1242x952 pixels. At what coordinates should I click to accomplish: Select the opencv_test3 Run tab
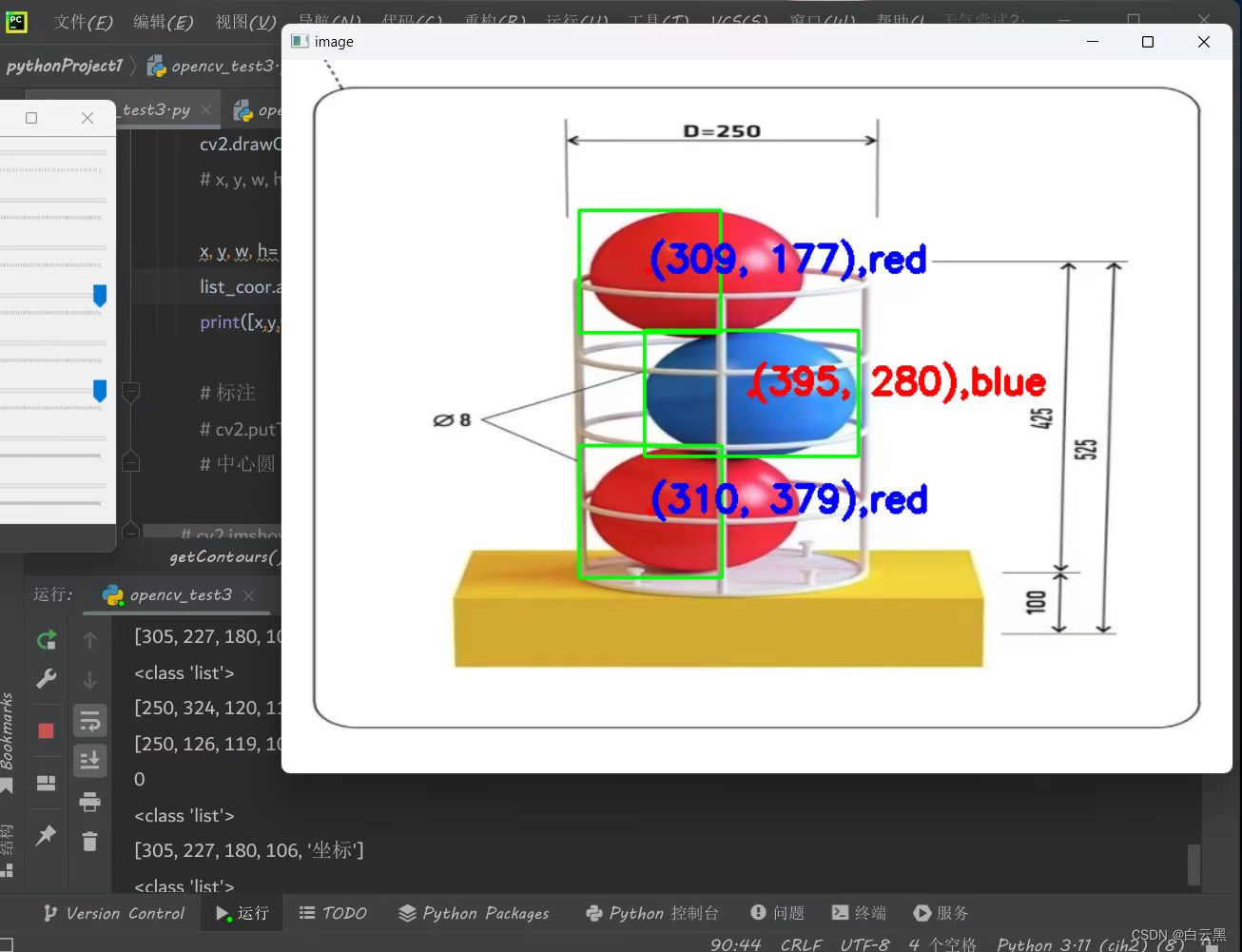(x=180, y=595)
